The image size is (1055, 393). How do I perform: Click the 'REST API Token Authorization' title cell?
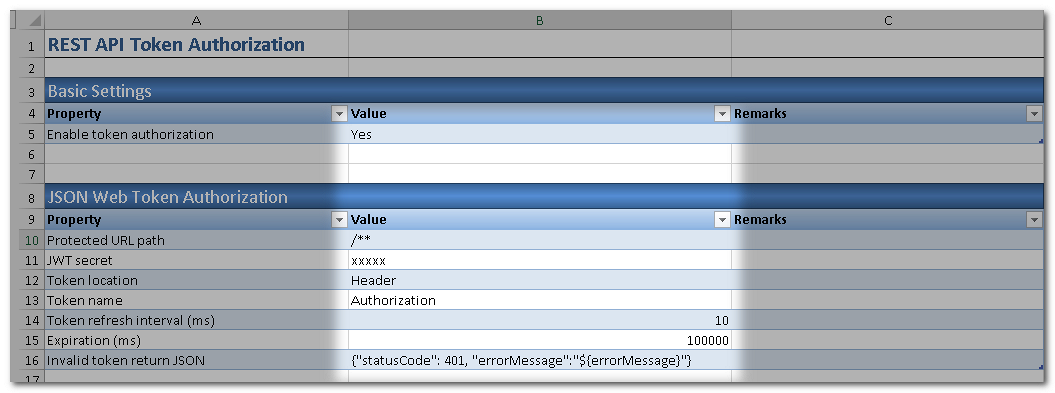(196, 45)
